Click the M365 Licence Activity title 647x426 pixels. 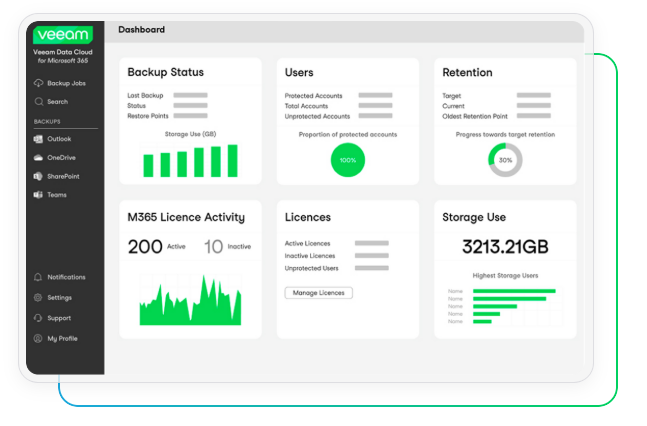pyautogui.click(x=186, y=217)
